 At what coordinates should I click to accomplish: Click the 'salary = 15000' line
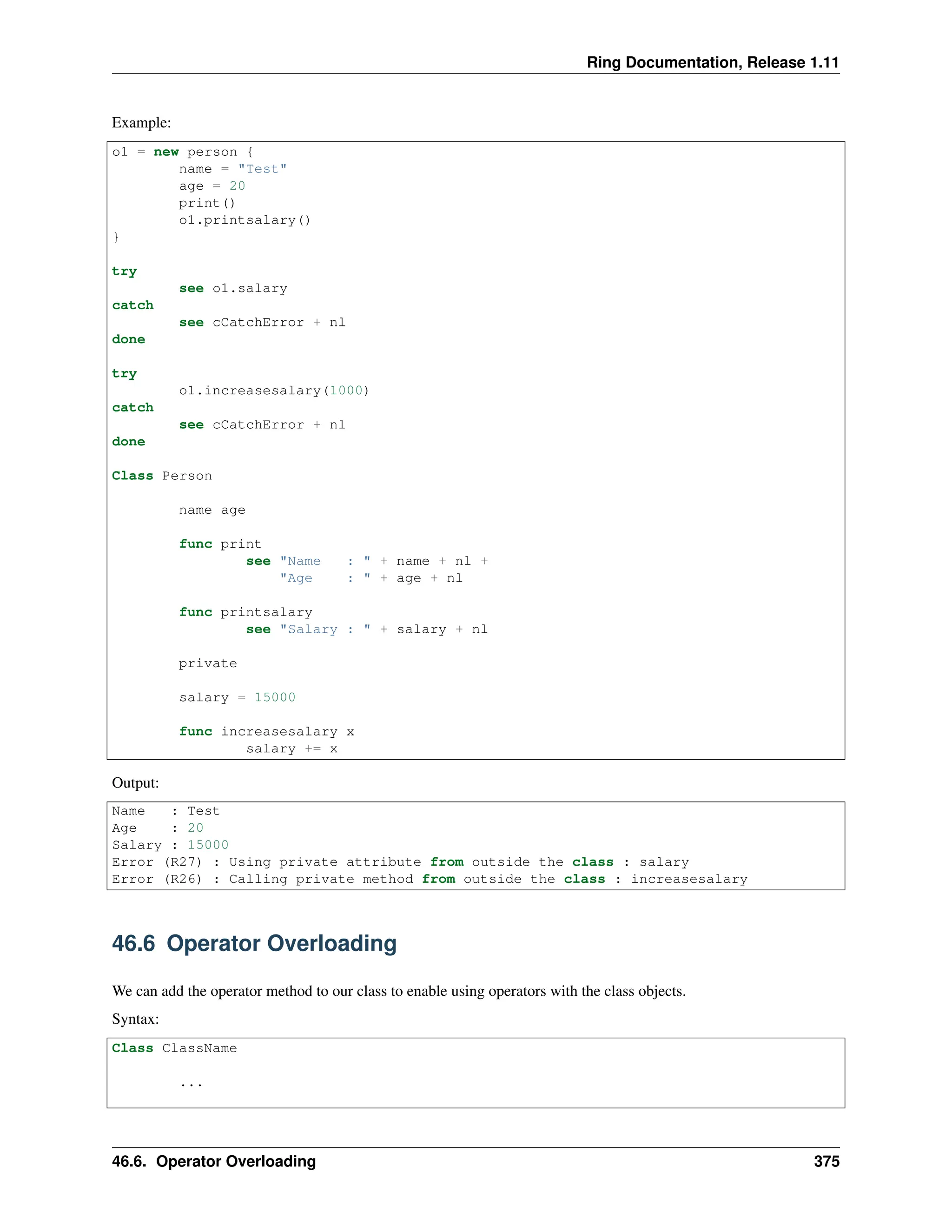point(237,697)
